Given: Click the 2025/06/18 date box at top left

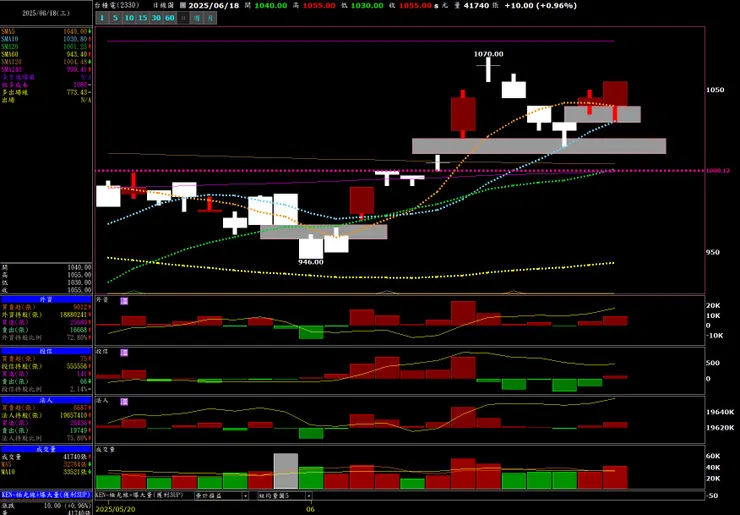Looking at the screenshot, I should pyautogui.click(x=46, y=13).
